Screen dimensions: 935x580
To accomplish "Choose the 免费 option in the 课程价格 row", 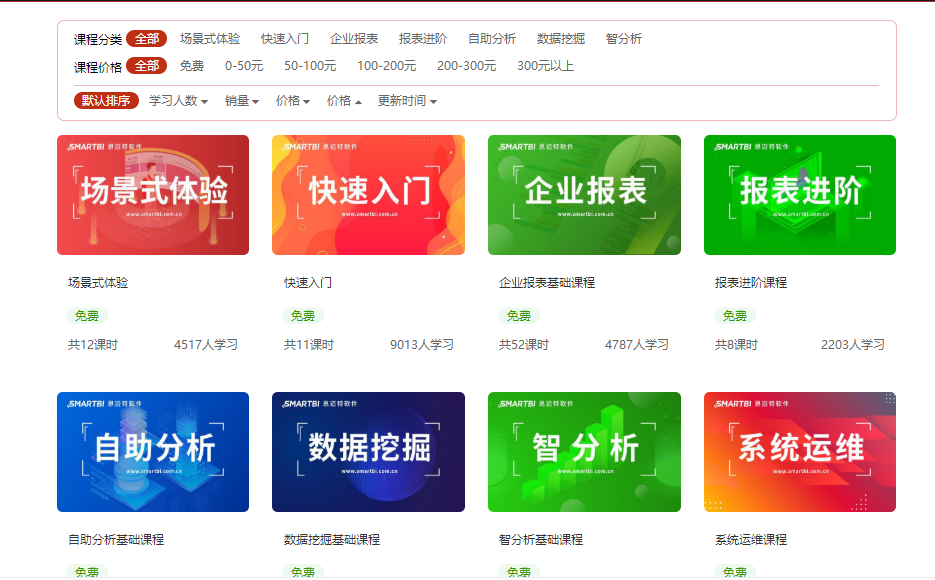I will tap(192, 66).
